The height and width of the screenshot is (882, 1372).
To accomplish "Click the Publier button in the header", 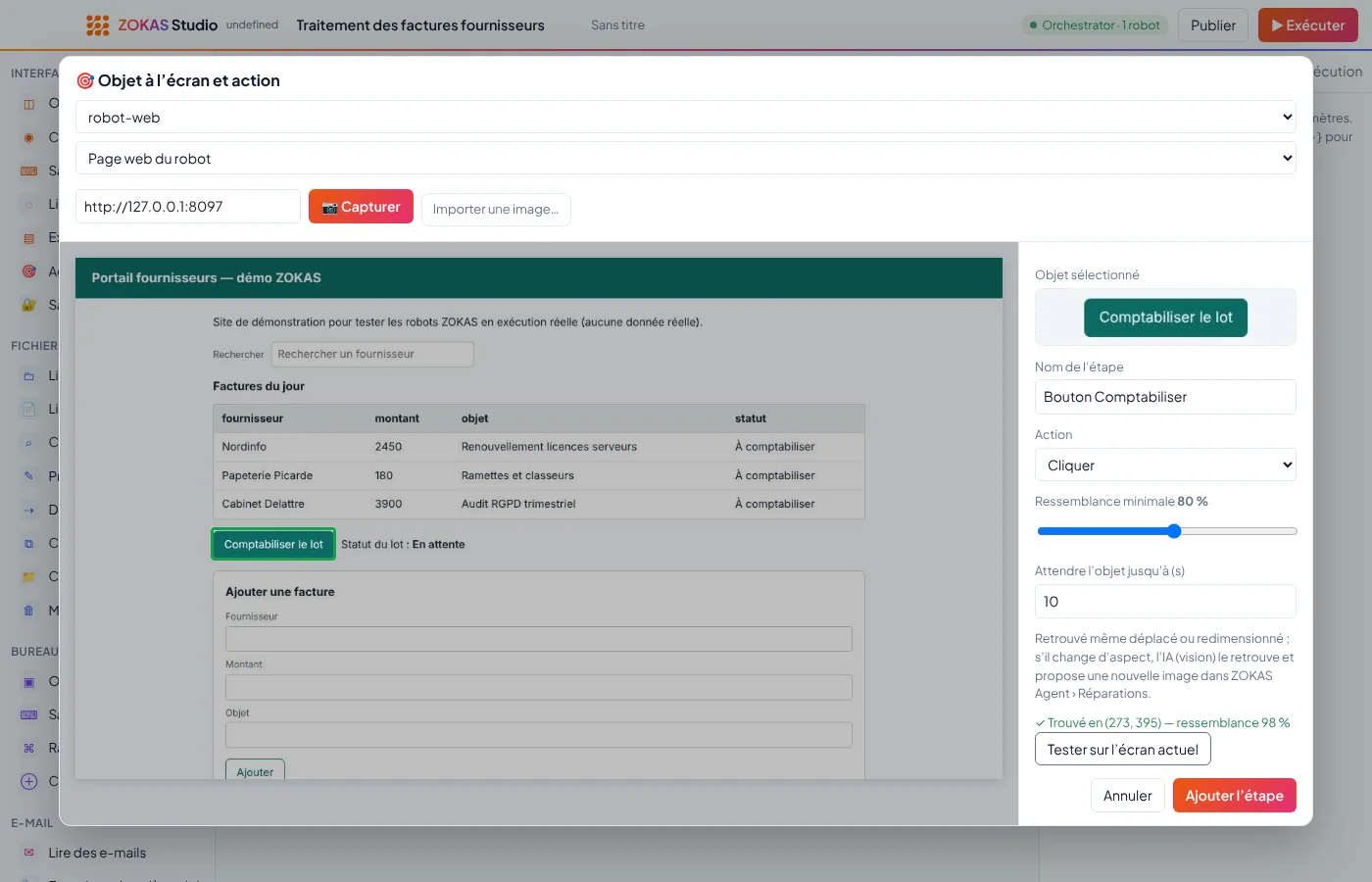I will (1213, 25).
